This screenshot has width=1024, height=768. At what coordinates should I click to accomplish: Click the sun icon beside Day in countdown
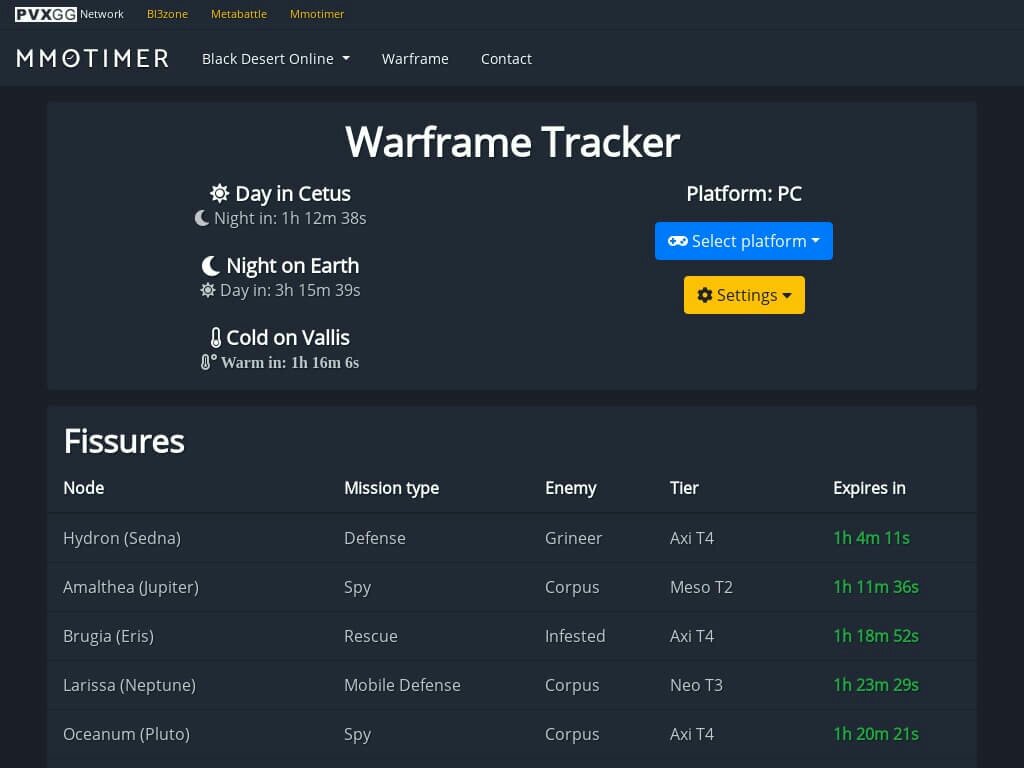coord(208,290)
